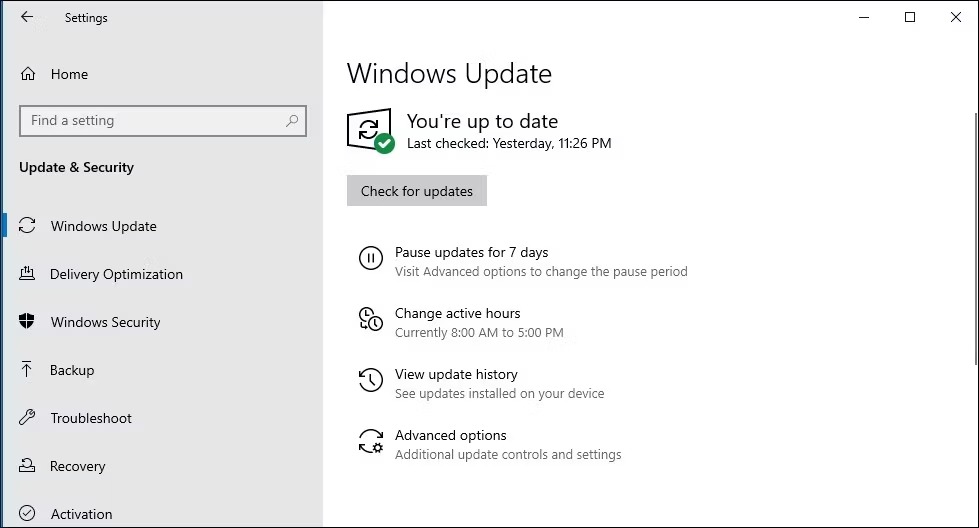Click the Backup upward arrow icon
979x528 pixels.
pos(26,369)
